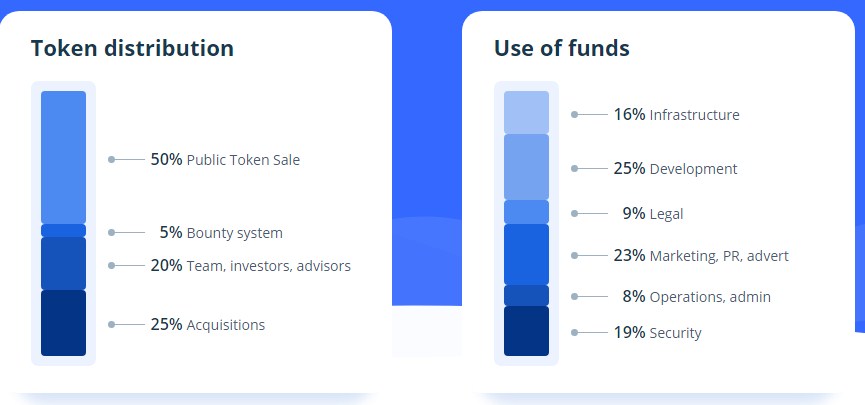
Task: Select the 19% Security bar segment
Action: [x=526, y=331]
